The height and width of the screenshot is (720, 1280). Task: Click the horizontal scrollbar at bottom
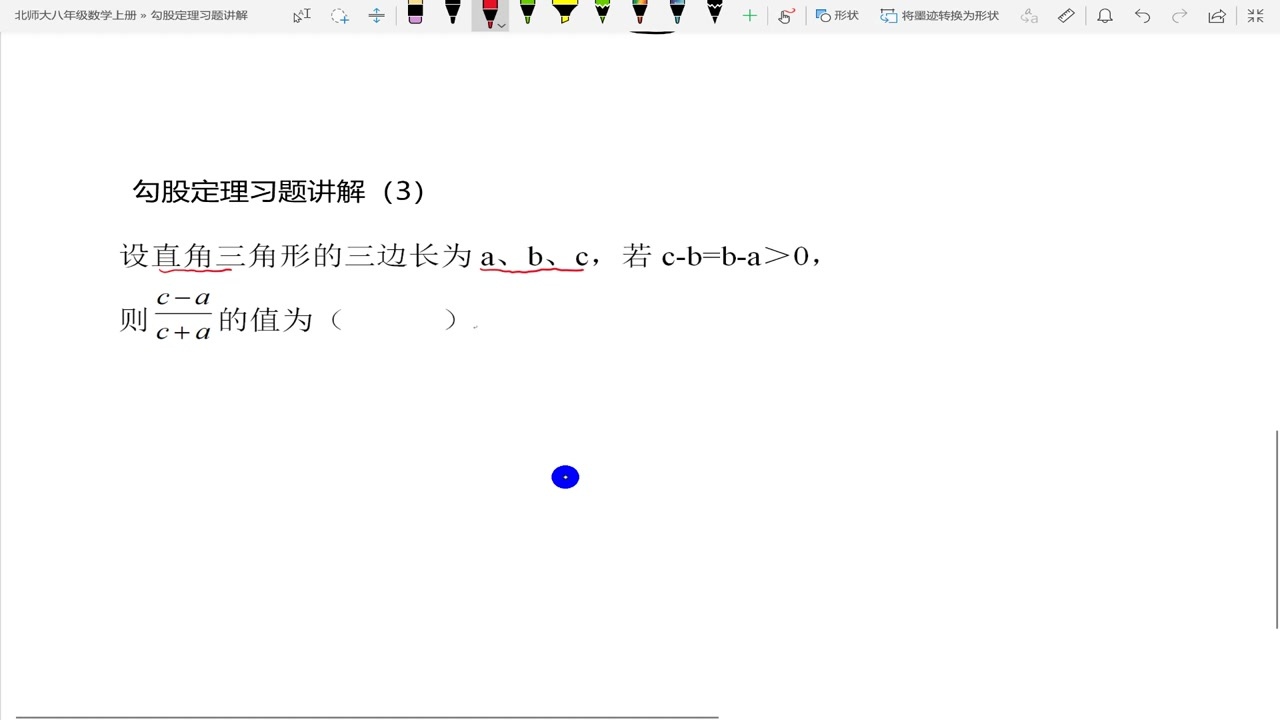[x=367, y=717]
